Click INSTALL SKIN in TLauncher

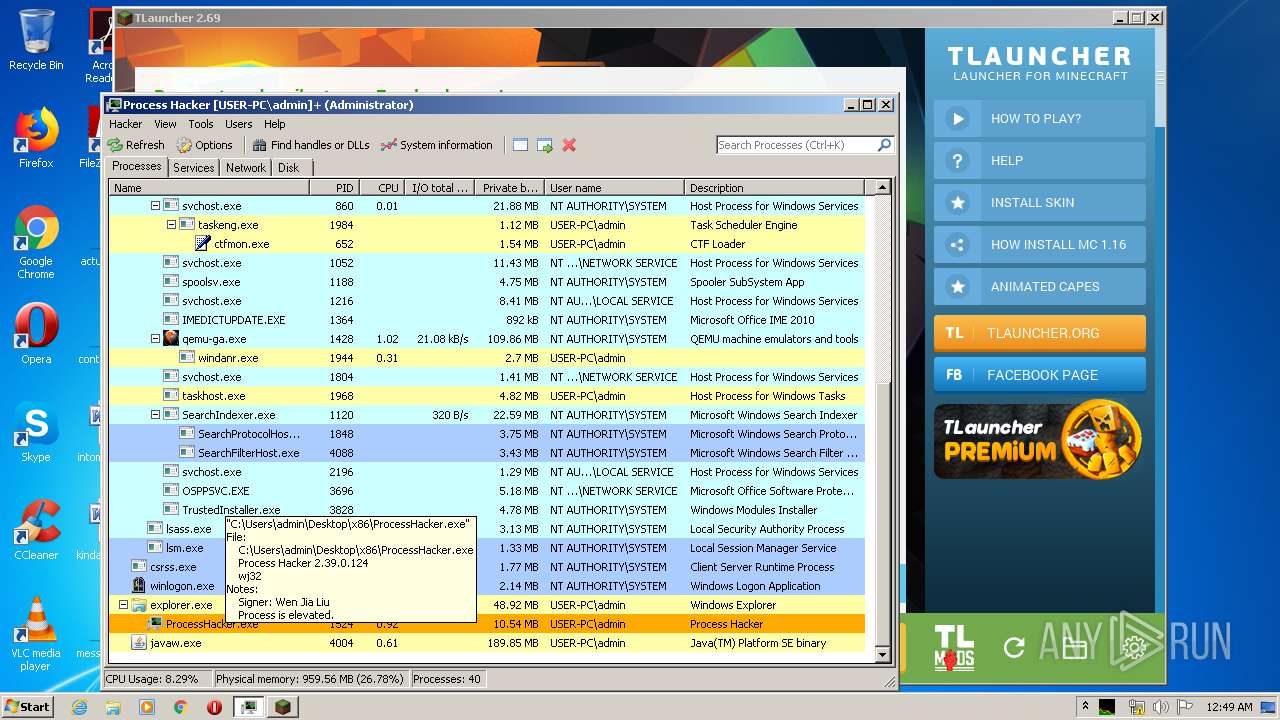(x=1040, y=202)
